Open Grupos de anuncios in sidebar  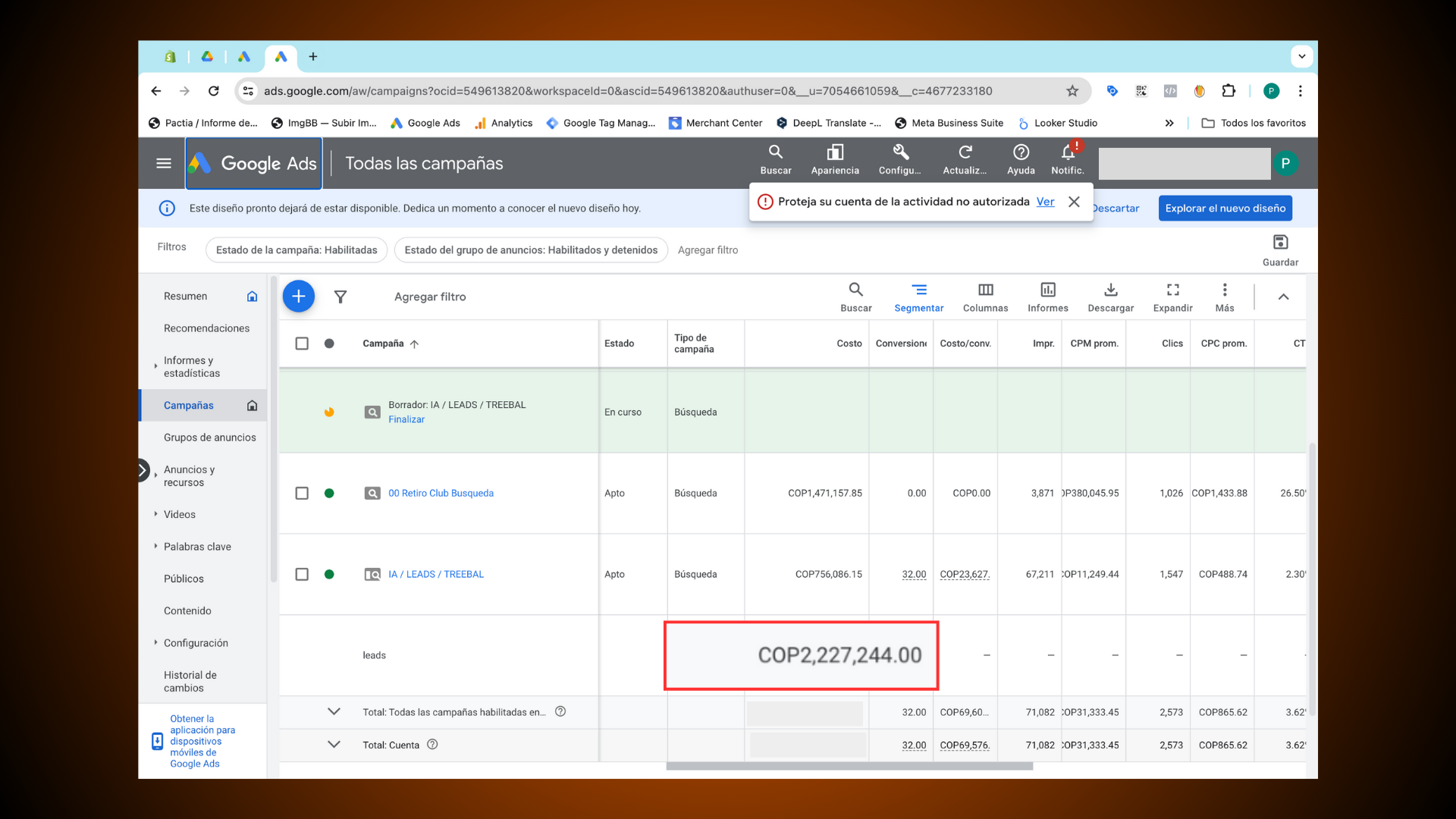coord(209,438)
